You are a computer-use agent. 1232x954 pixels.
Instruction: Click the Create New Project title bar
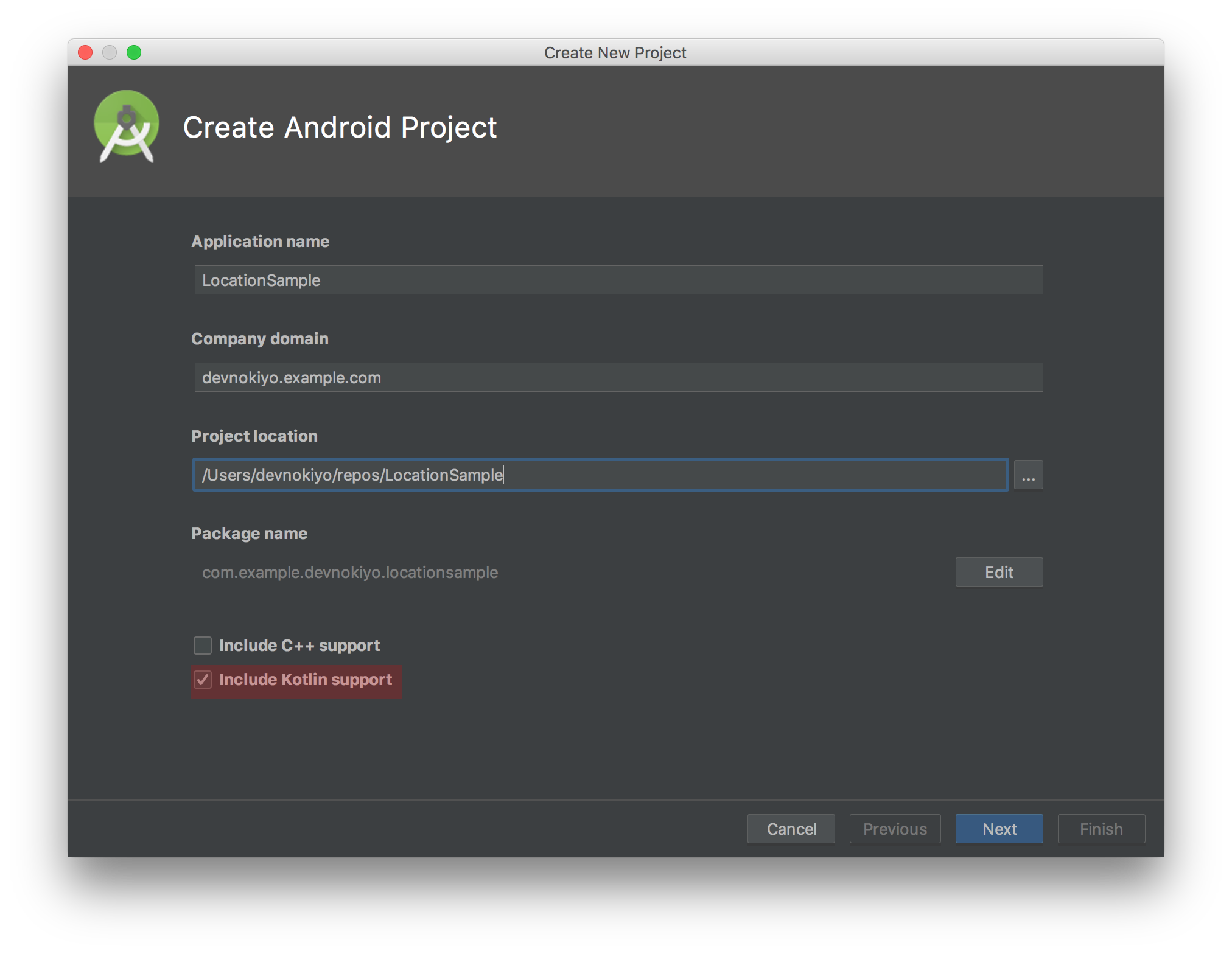[x=615, y=52]
